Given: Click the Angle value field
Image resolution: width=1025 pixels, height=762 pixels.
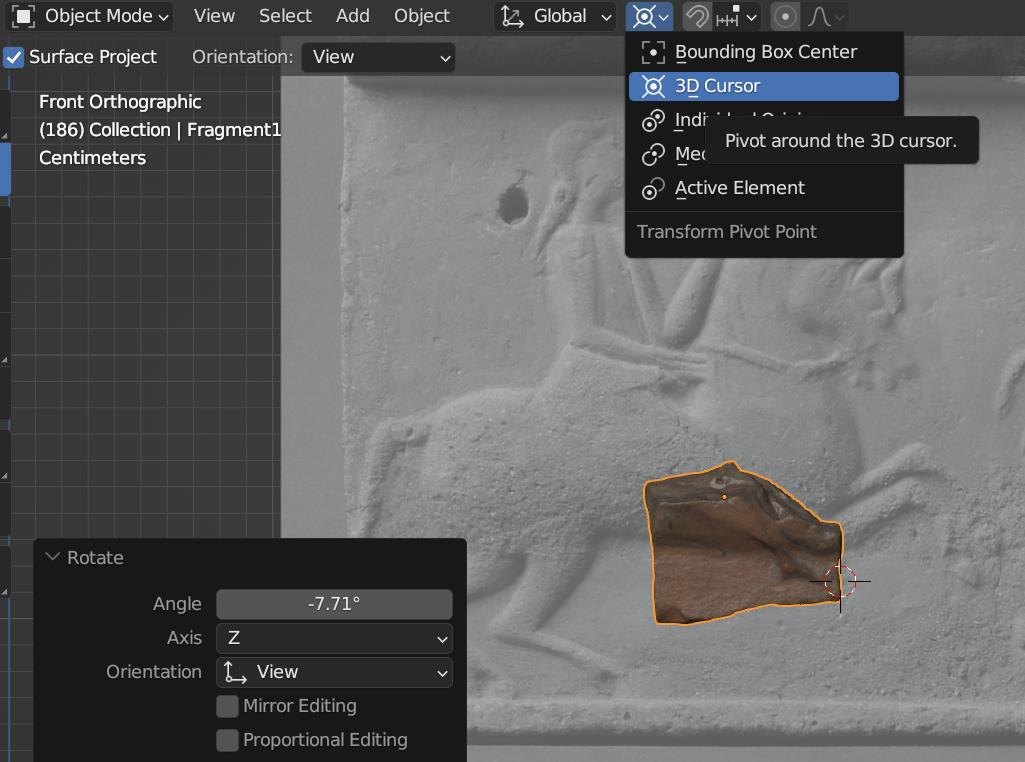Looking at the screenshot, I should (x=334, y=604).
